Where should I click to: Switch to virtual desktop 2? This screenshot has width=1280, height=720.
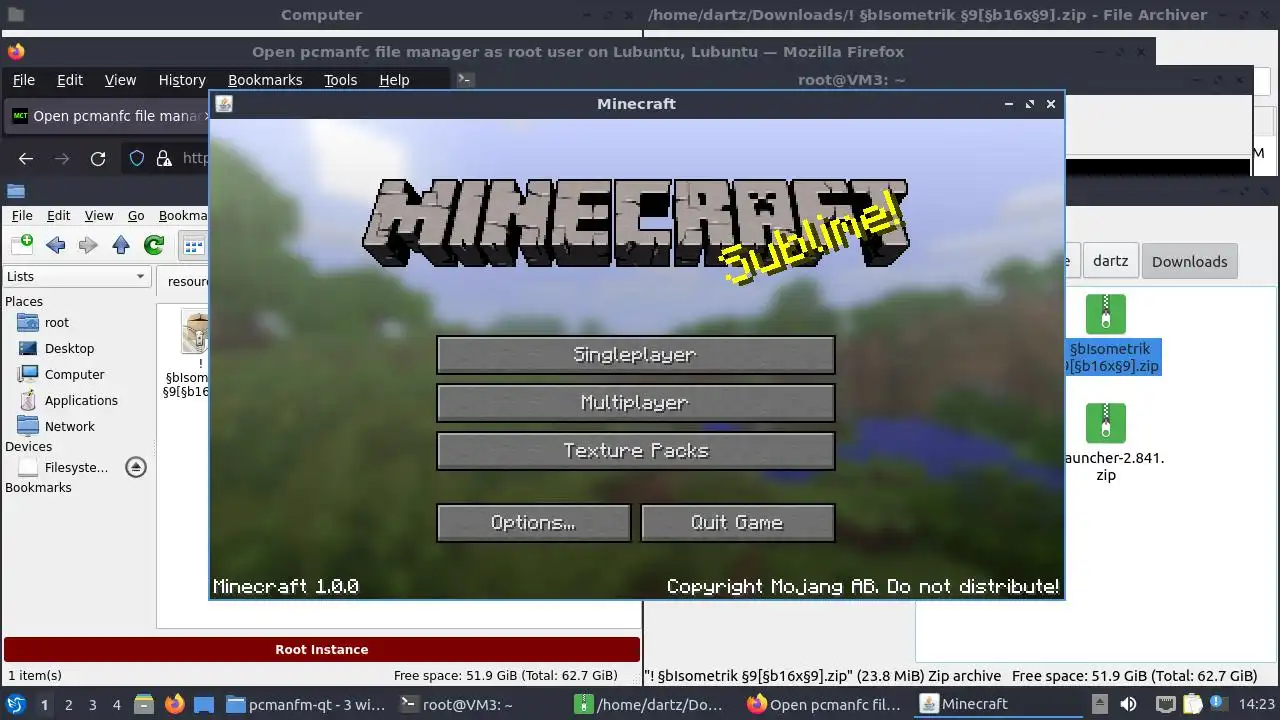pos(68,705)
